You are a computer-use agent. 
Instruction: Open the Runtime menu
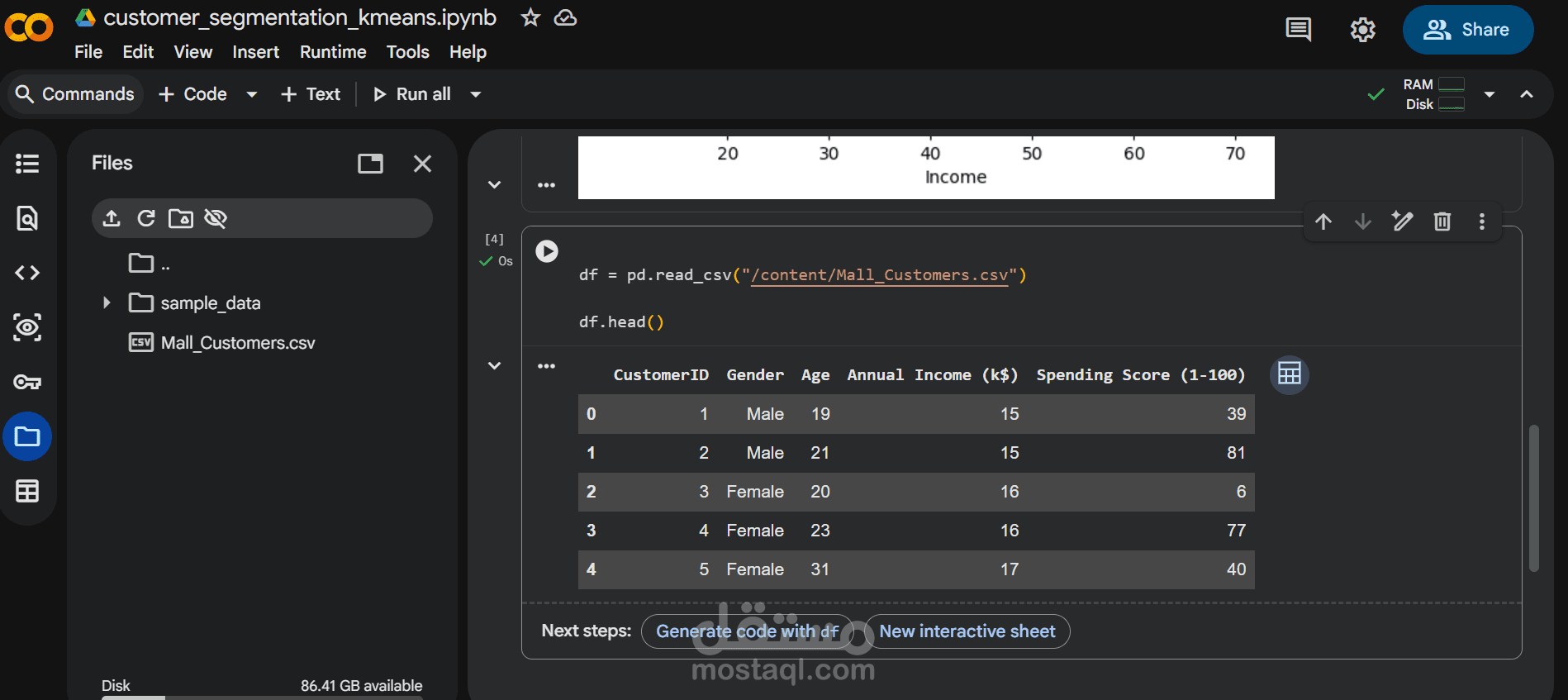click(333, 52)
